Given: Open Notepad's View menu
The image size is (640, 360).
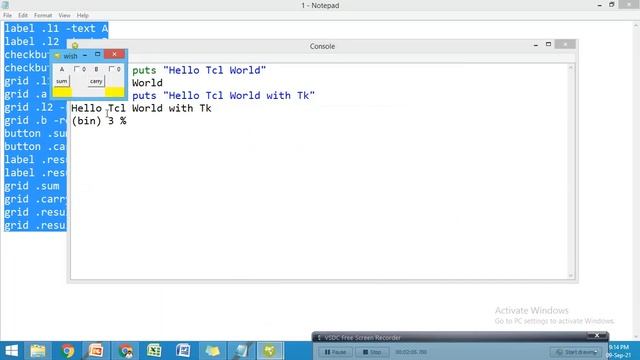Looking at the screenshot, I should click(x=64, y=15).
